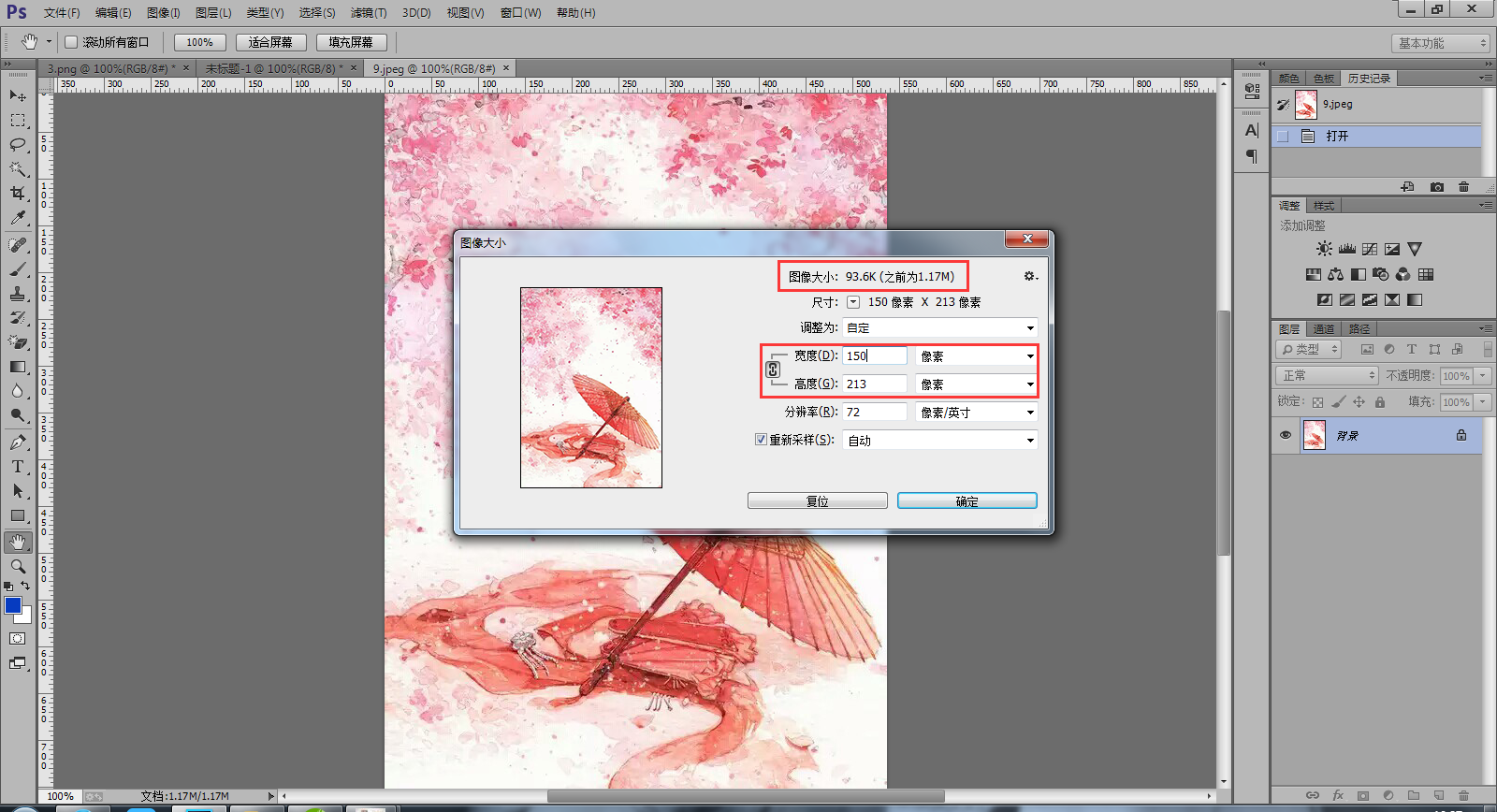Select the Crop tool
The width and height of the screenshot is (1497, 812).
tap(18, 193)
